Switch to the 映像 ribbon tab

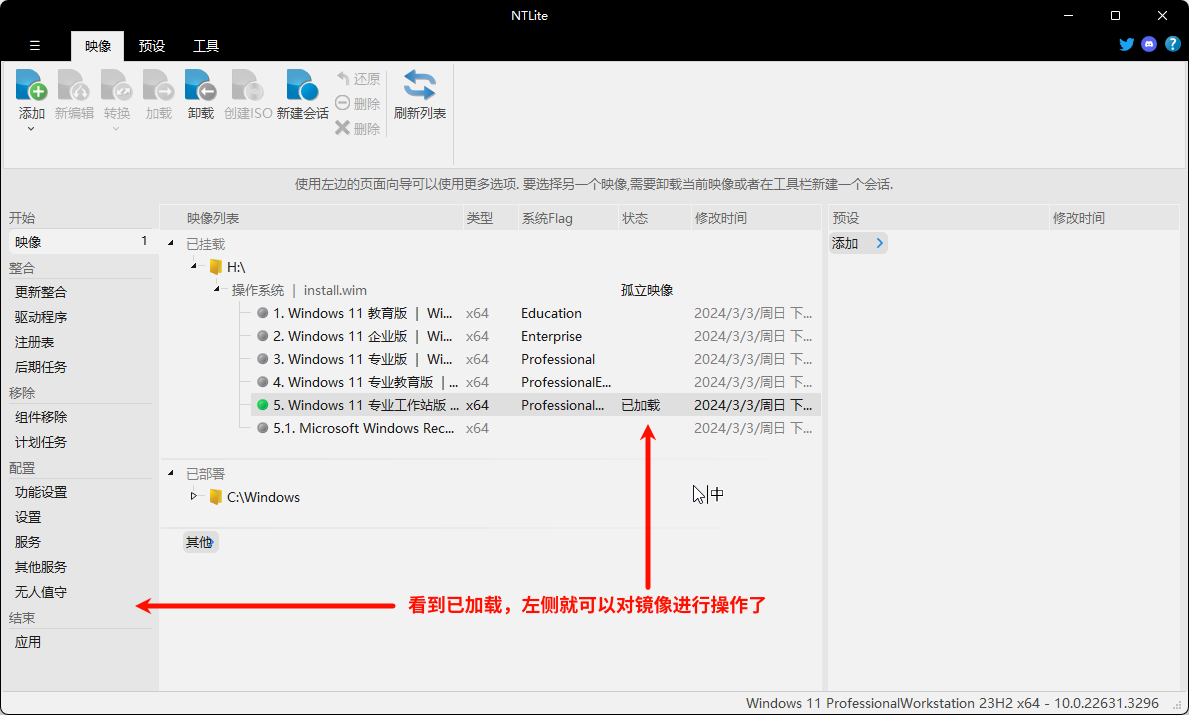point(98,46)
